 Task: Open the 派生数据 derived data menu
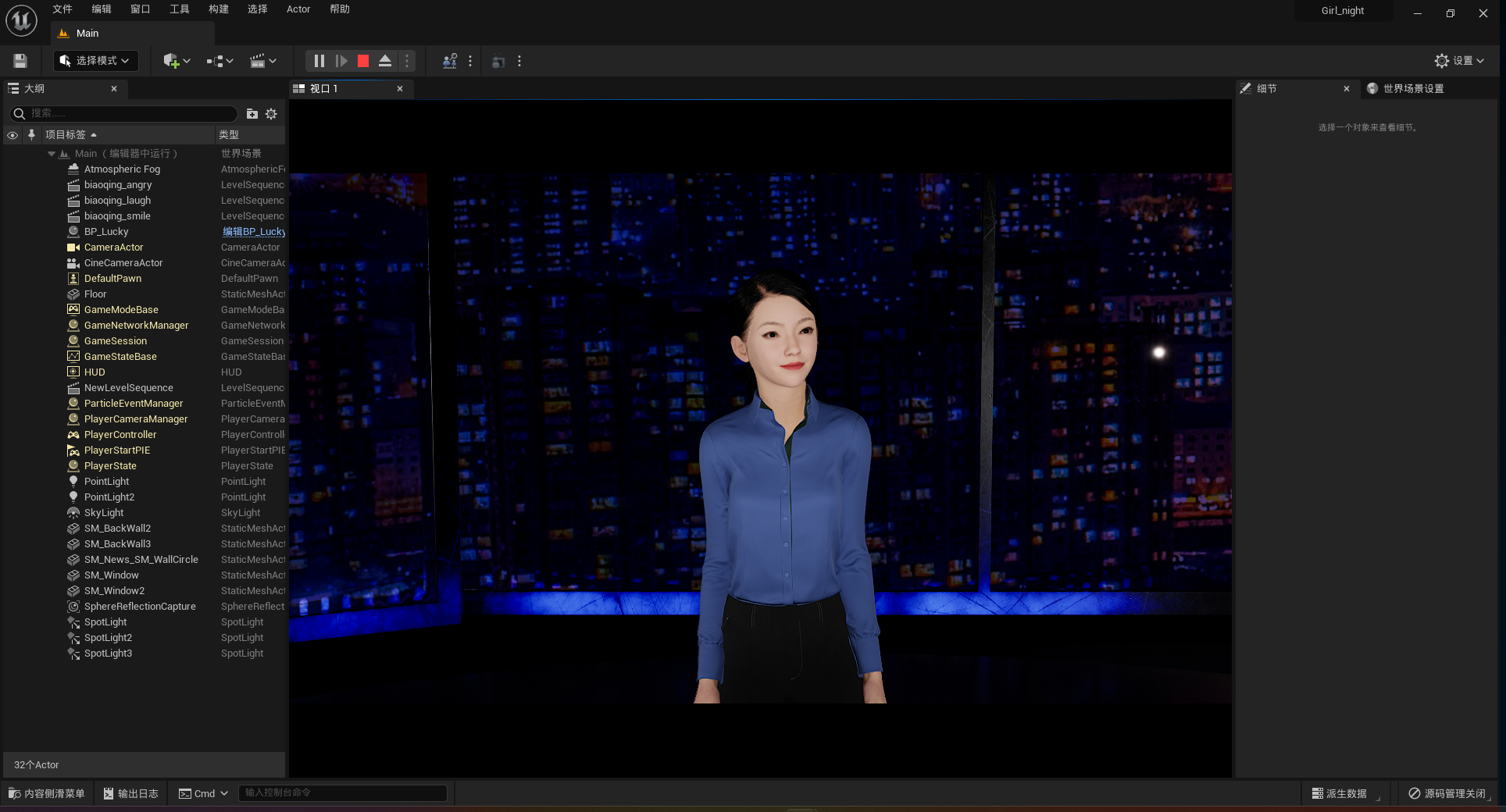point(1345,793)
